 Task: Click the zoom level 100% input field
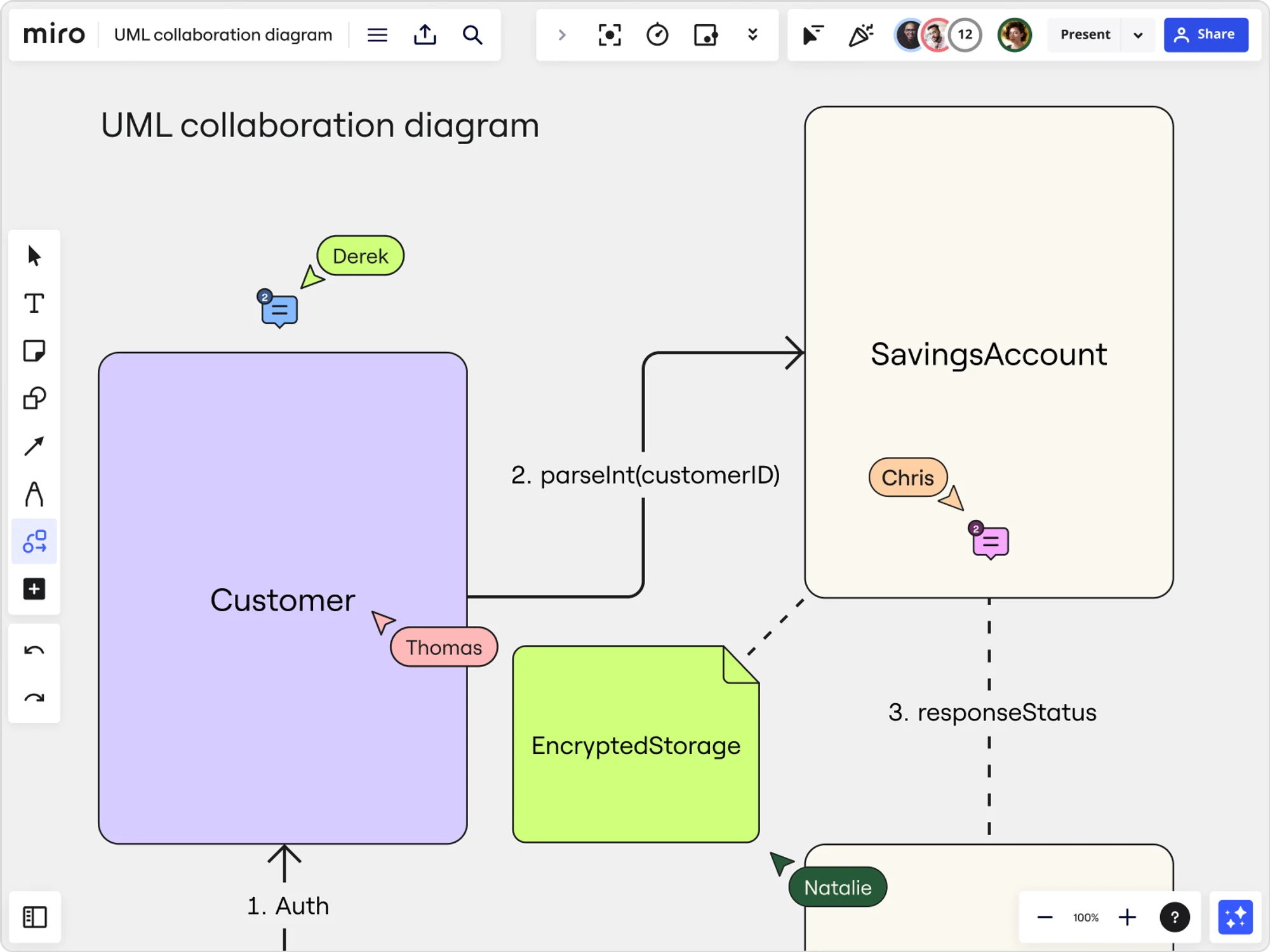tap(1086, 917)
